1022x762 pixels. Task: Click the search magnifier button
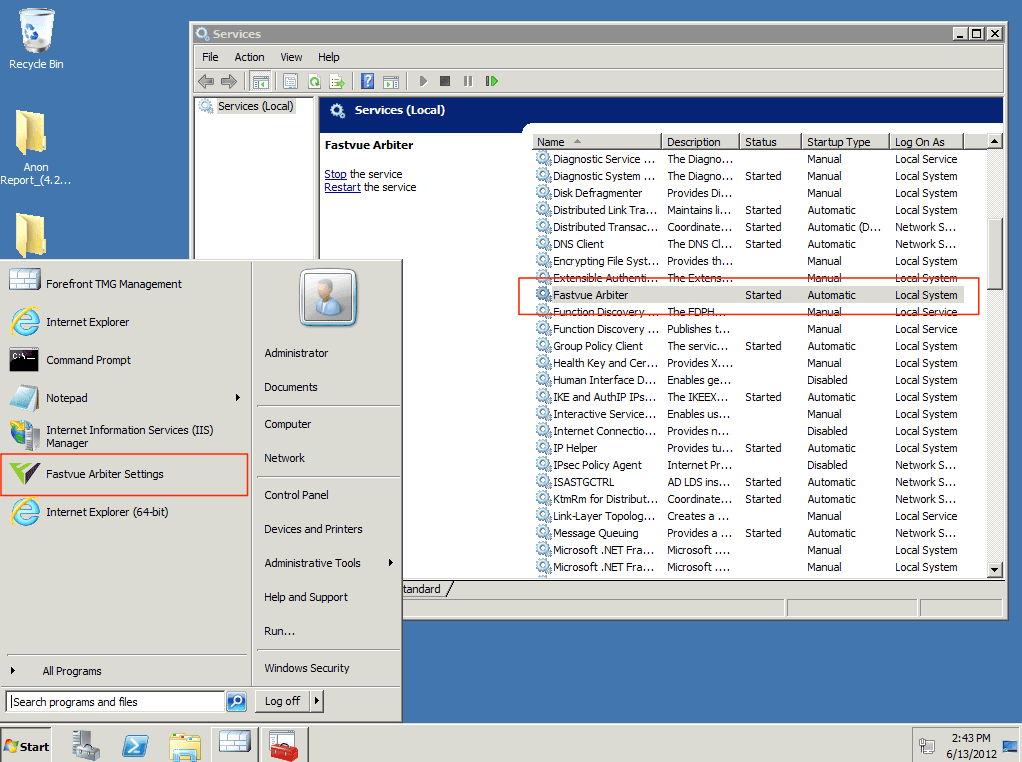[236, 701]
